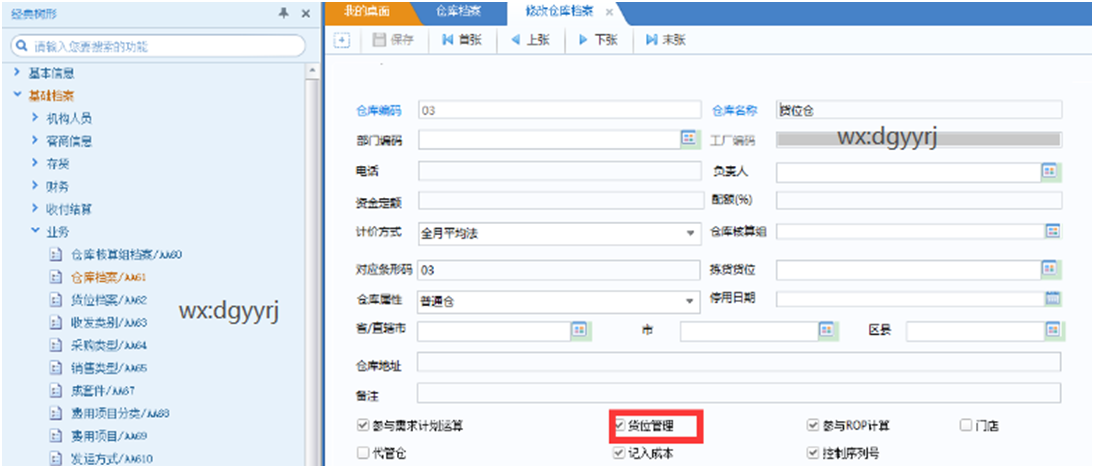Go to previous record with 上张

click(x=530, y=40)
